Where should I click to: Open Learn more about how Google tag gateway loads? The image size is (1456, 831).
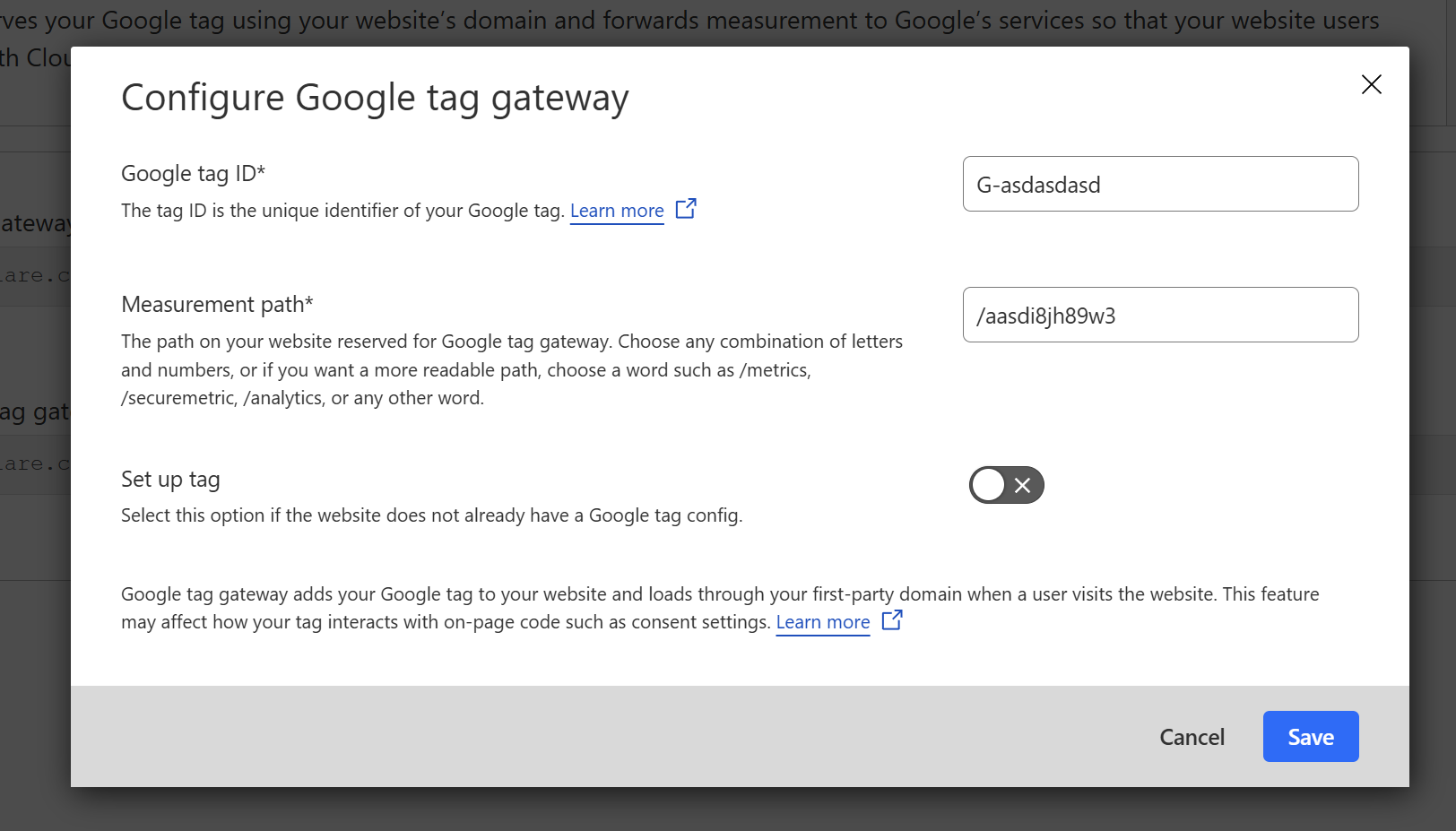(x=822, y=621)
